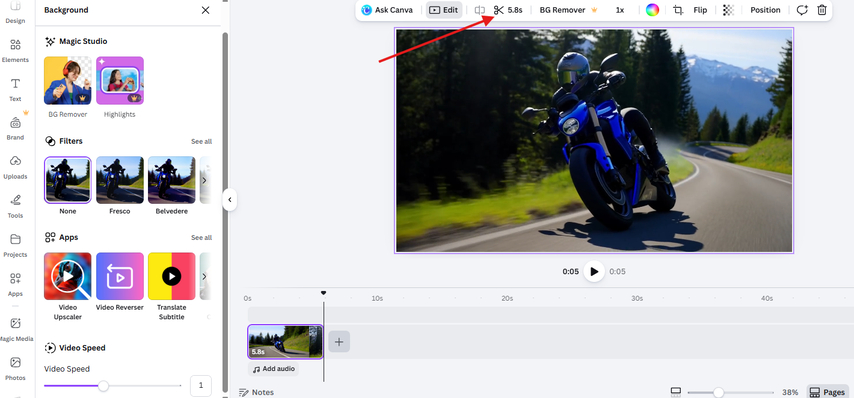Open the Elements sidebar panel
Image resolution: width=854 pixels, height=398 pixels.
pos(15,51)
